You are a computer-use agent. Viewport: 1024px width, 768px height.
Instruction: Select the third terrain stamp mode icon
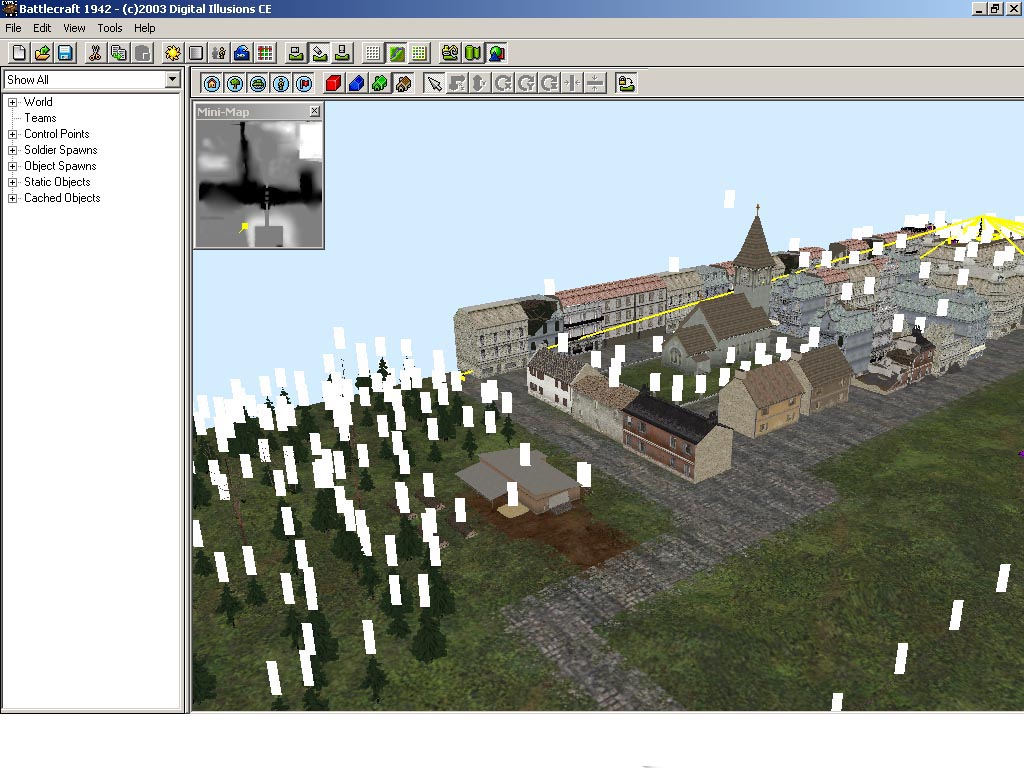point(342,53)
